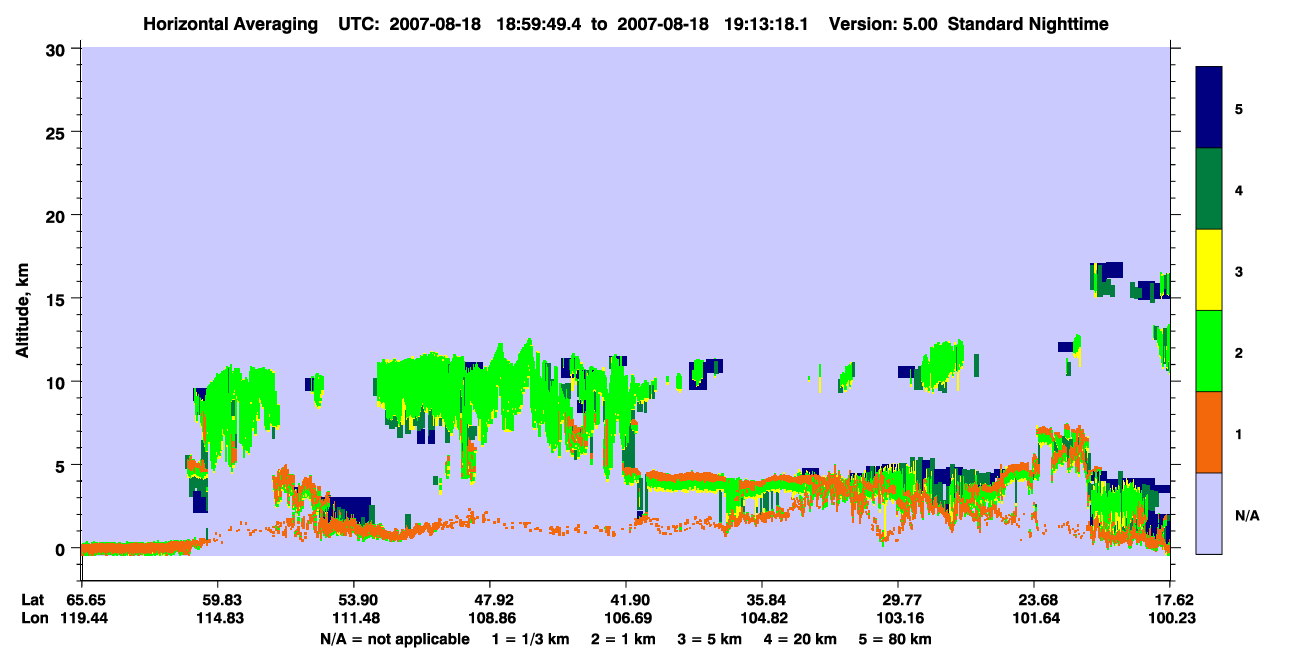Click legend text 'N/A = not applicable'
1300x667 pixels.
coord(394,639)
